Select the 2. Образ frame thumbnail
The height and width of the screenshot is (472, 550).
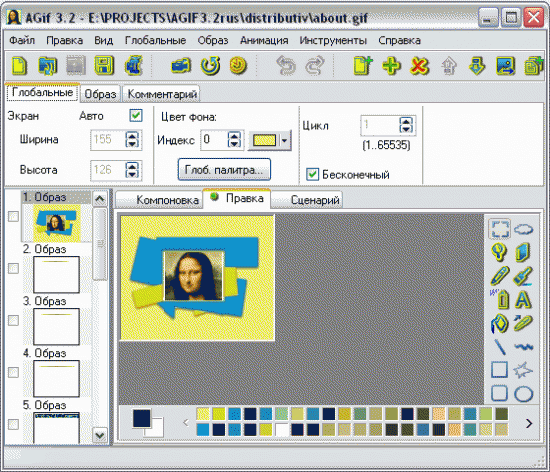click(x=56, y=274)
